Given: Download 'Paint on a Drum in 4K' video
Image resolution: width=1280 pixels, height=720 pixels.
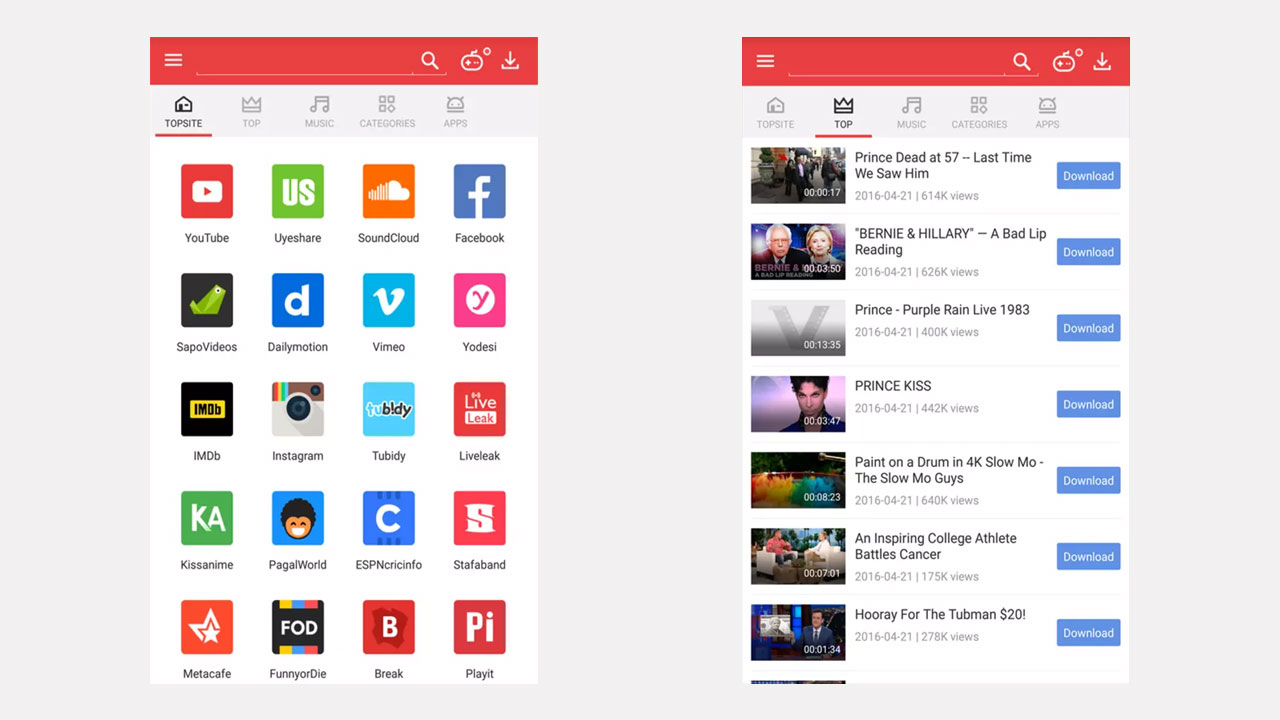Looking at the screenshot, I should coord(1088,480).
